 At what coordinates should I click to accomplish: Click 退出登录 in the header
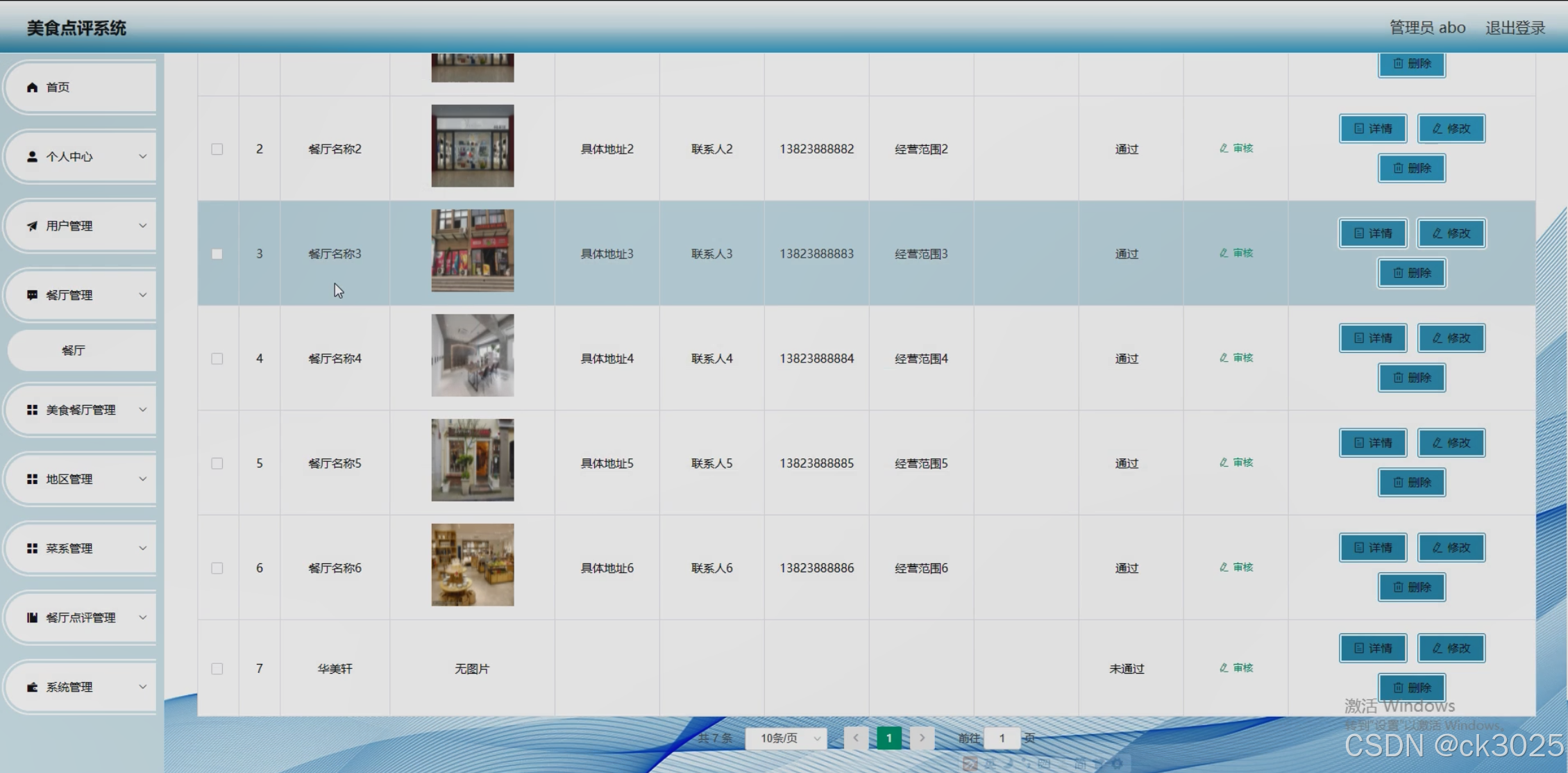click(1515, 28)
